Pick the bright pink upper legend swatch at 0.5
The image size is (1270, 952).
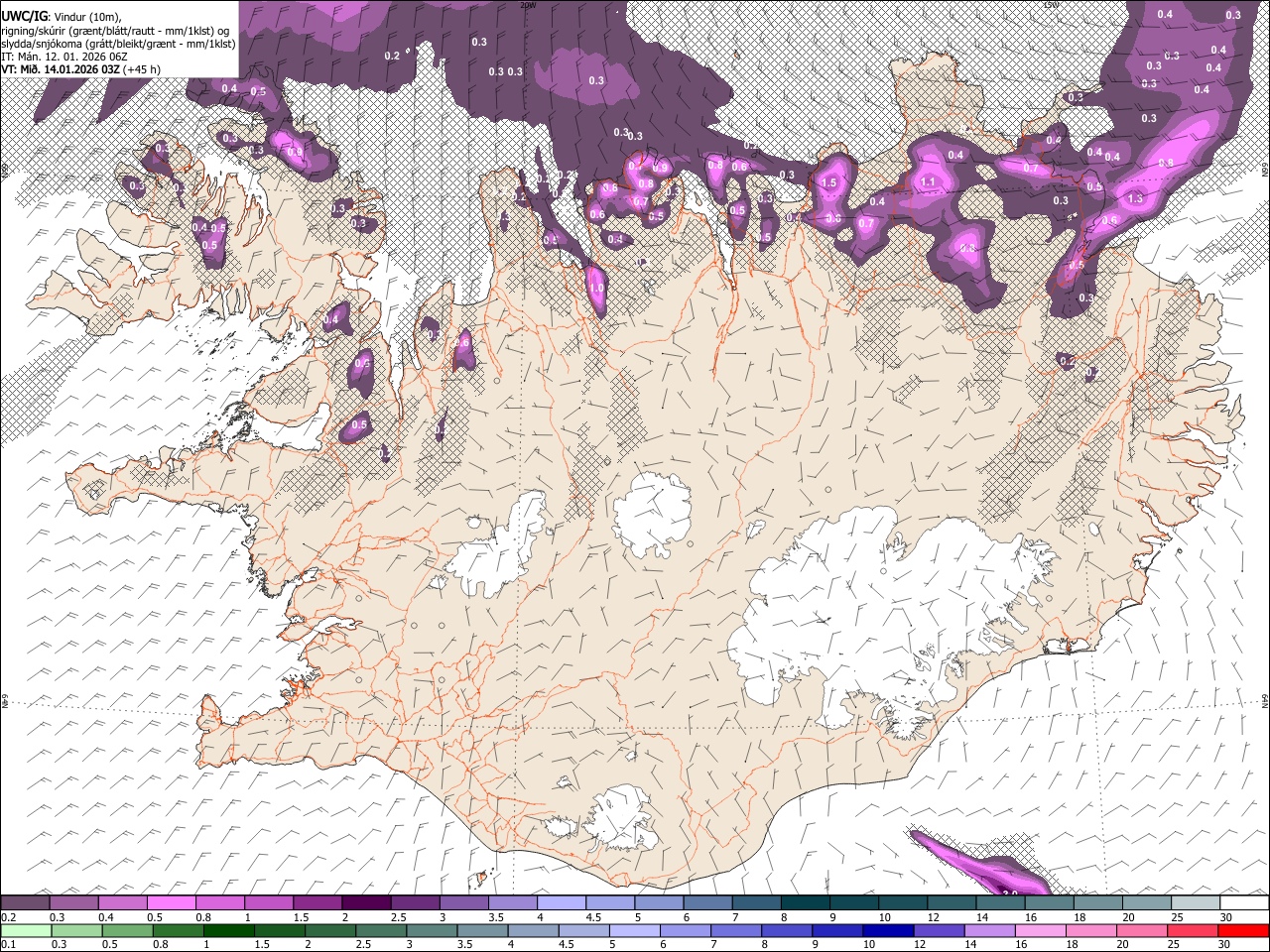[171, 903]
